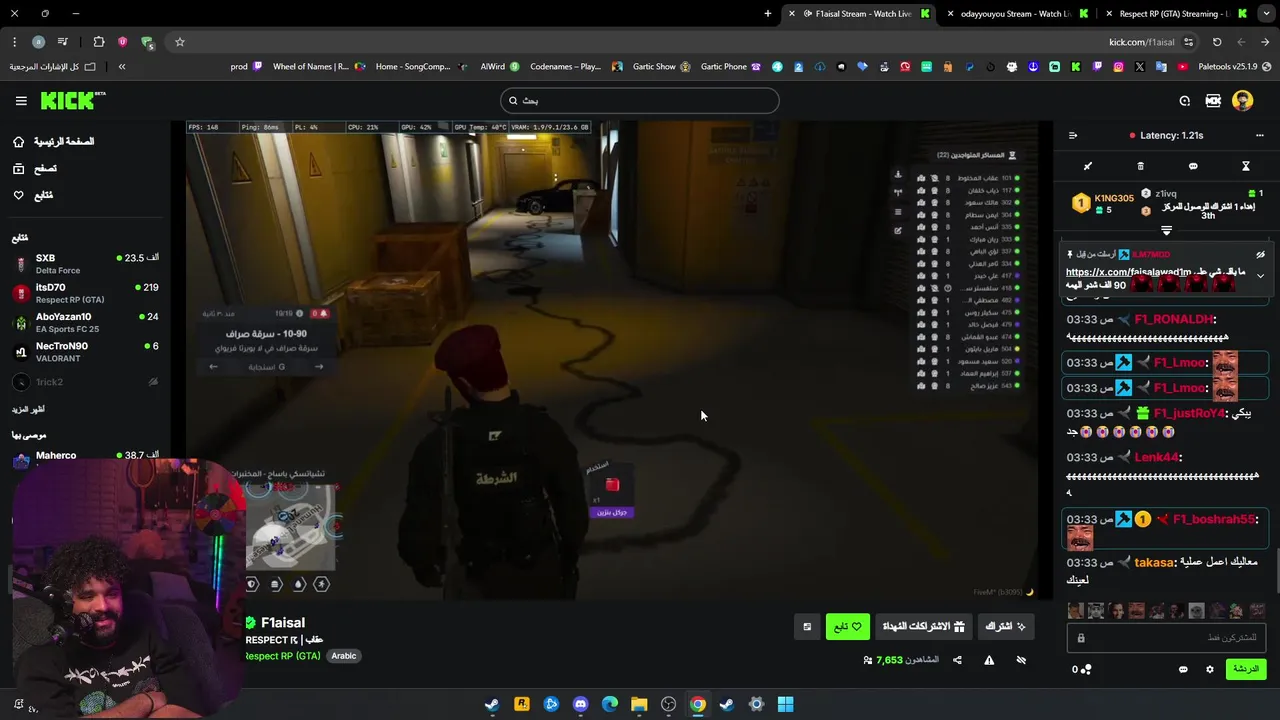Click the address bar kick.com/f1aisal
The image size is (1280, 720).
coord(1141,42)
